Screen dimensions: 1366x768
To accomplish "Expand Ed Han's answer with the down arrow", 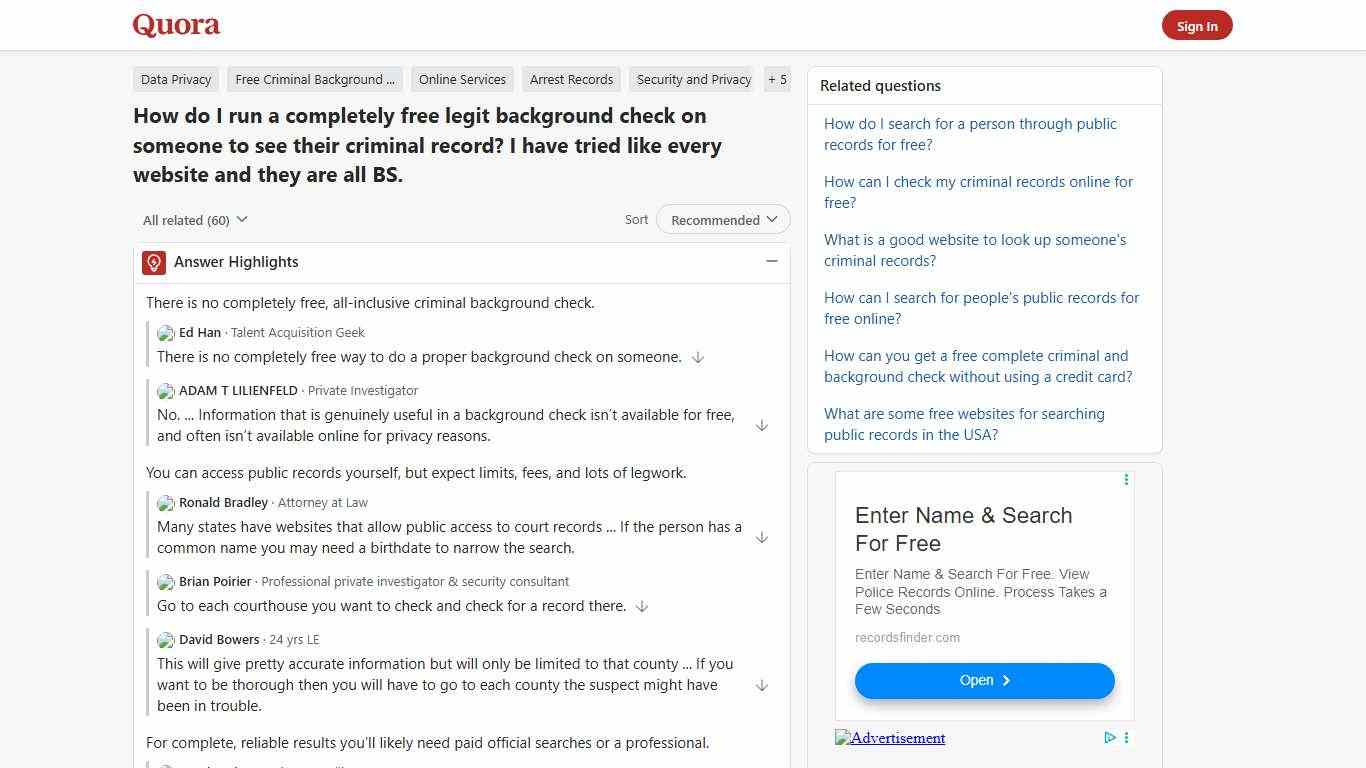I will (697, 357).
